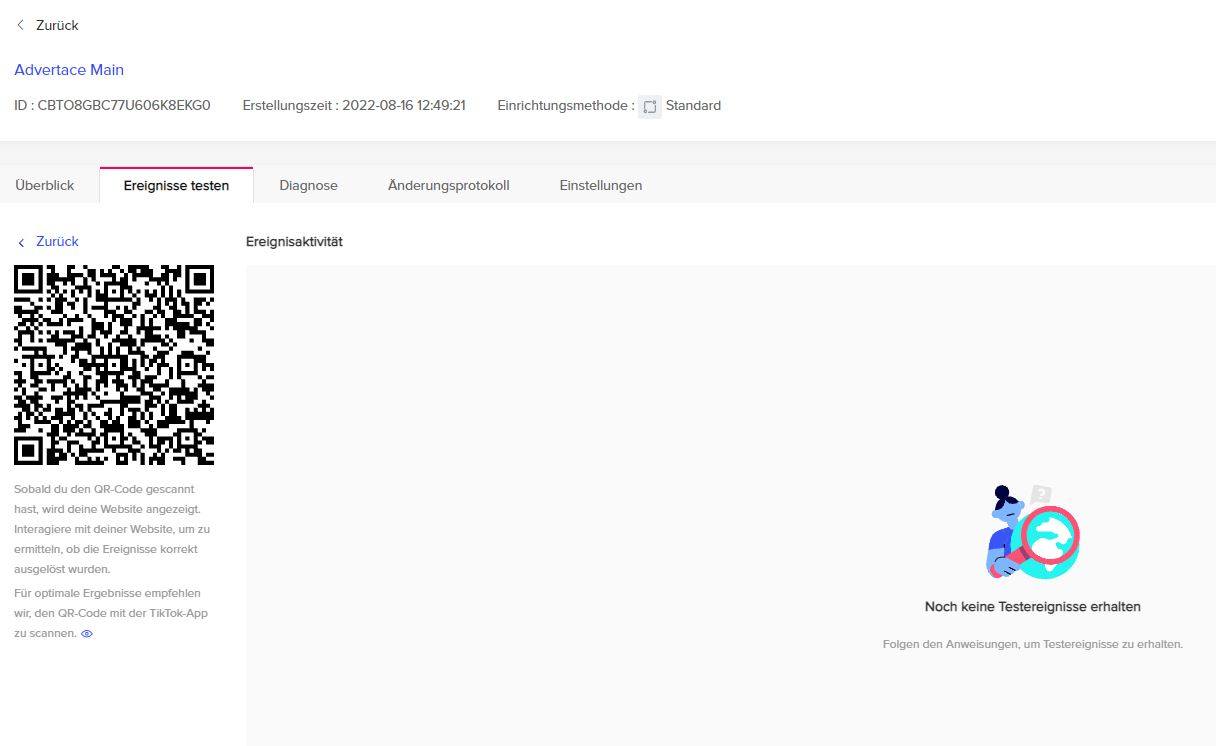Screen dimensions: 1216x746
Task: Click the top Zurück back arrow
Action: (20, 25)
